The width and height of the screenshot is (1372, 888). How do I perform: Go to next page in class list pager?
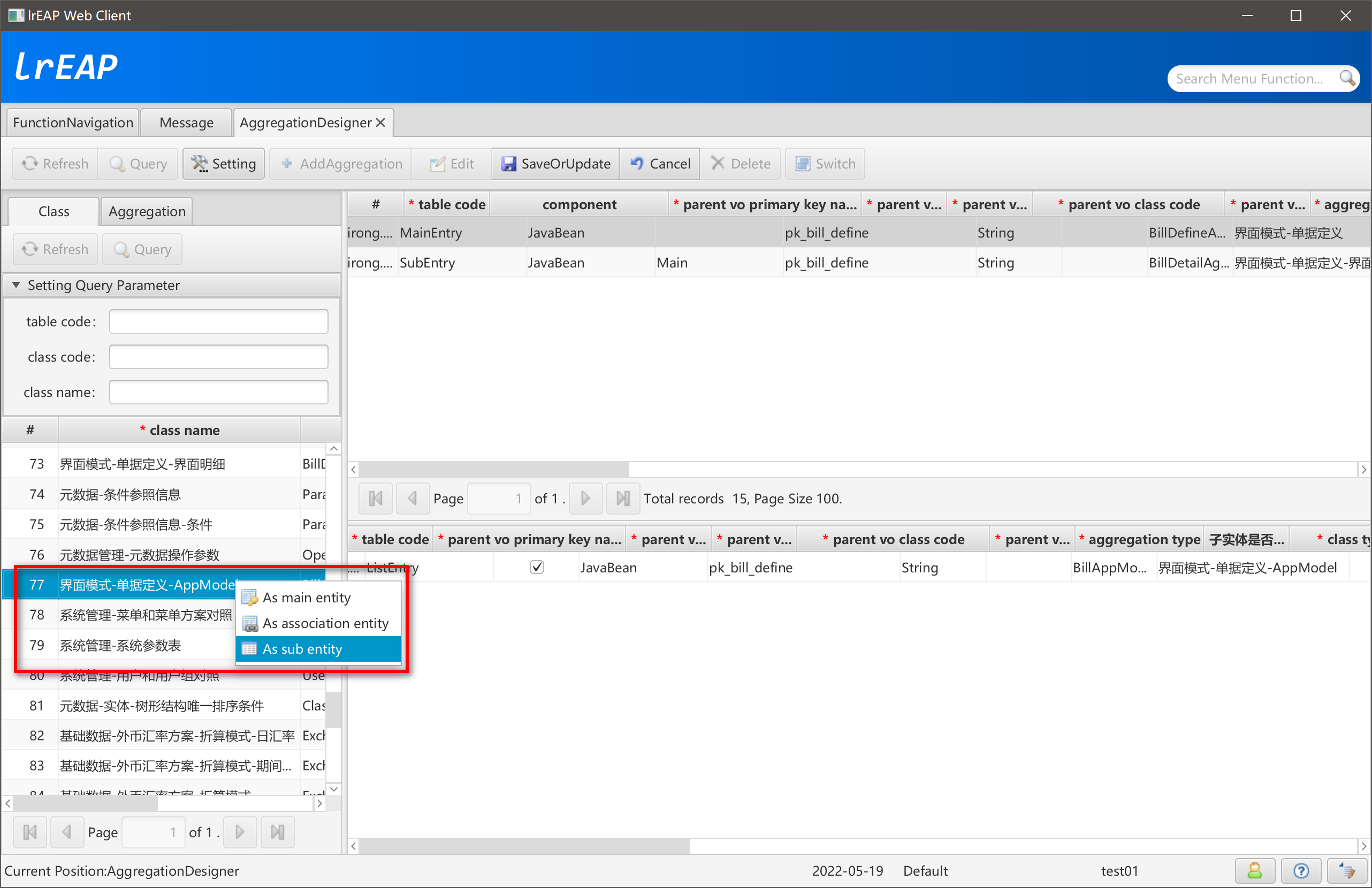click(240, 832)
